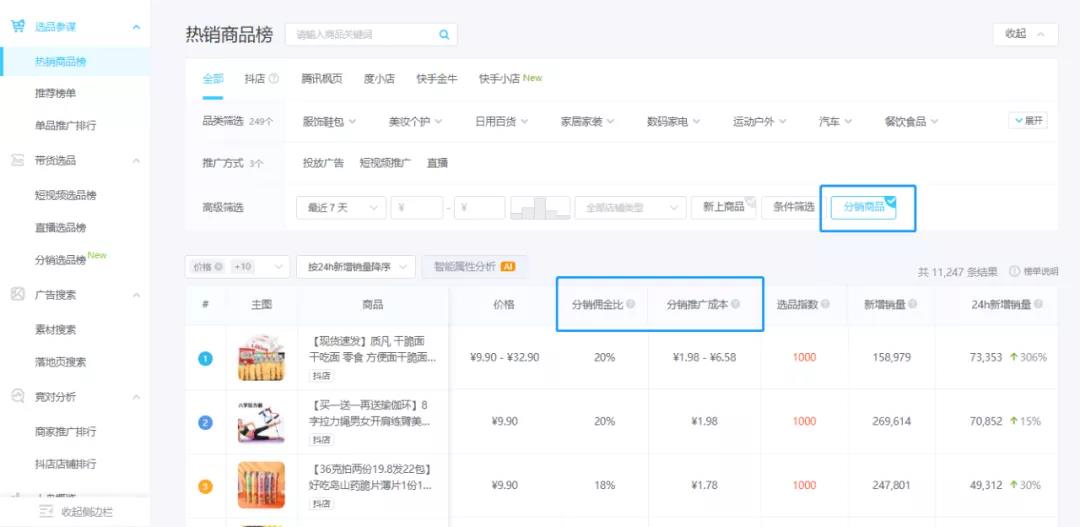This screenshot has height=527, width=1080.
Task: Open the 全部店铺类型 dropdown
Action: (x=630, y=207)
